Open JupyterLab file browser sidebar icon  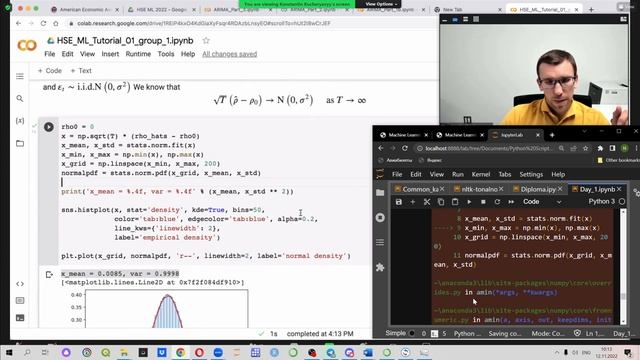[380, 193]
